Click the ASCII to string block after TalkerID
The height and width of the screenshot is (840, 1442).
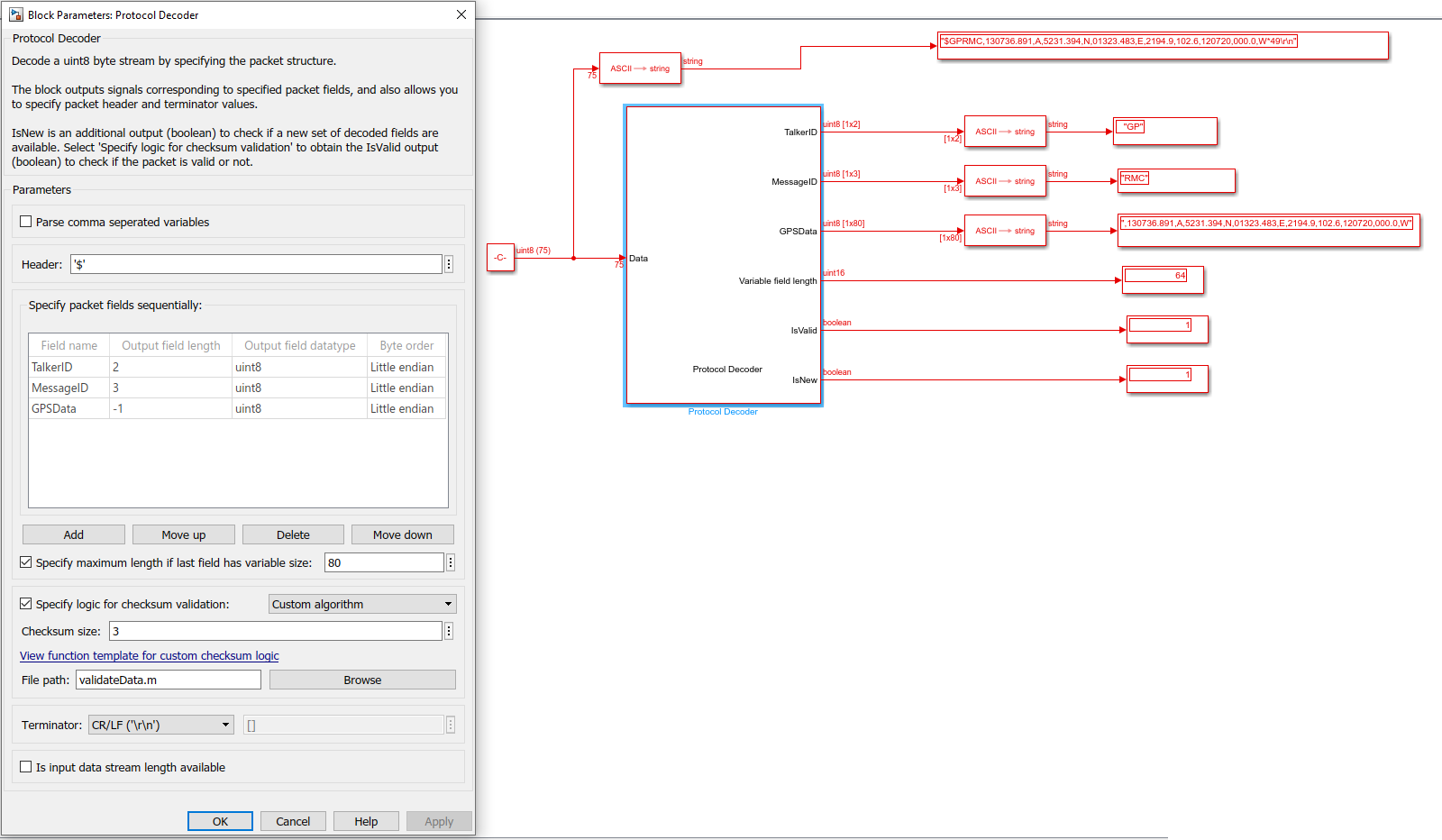[x=1004, y=132]
